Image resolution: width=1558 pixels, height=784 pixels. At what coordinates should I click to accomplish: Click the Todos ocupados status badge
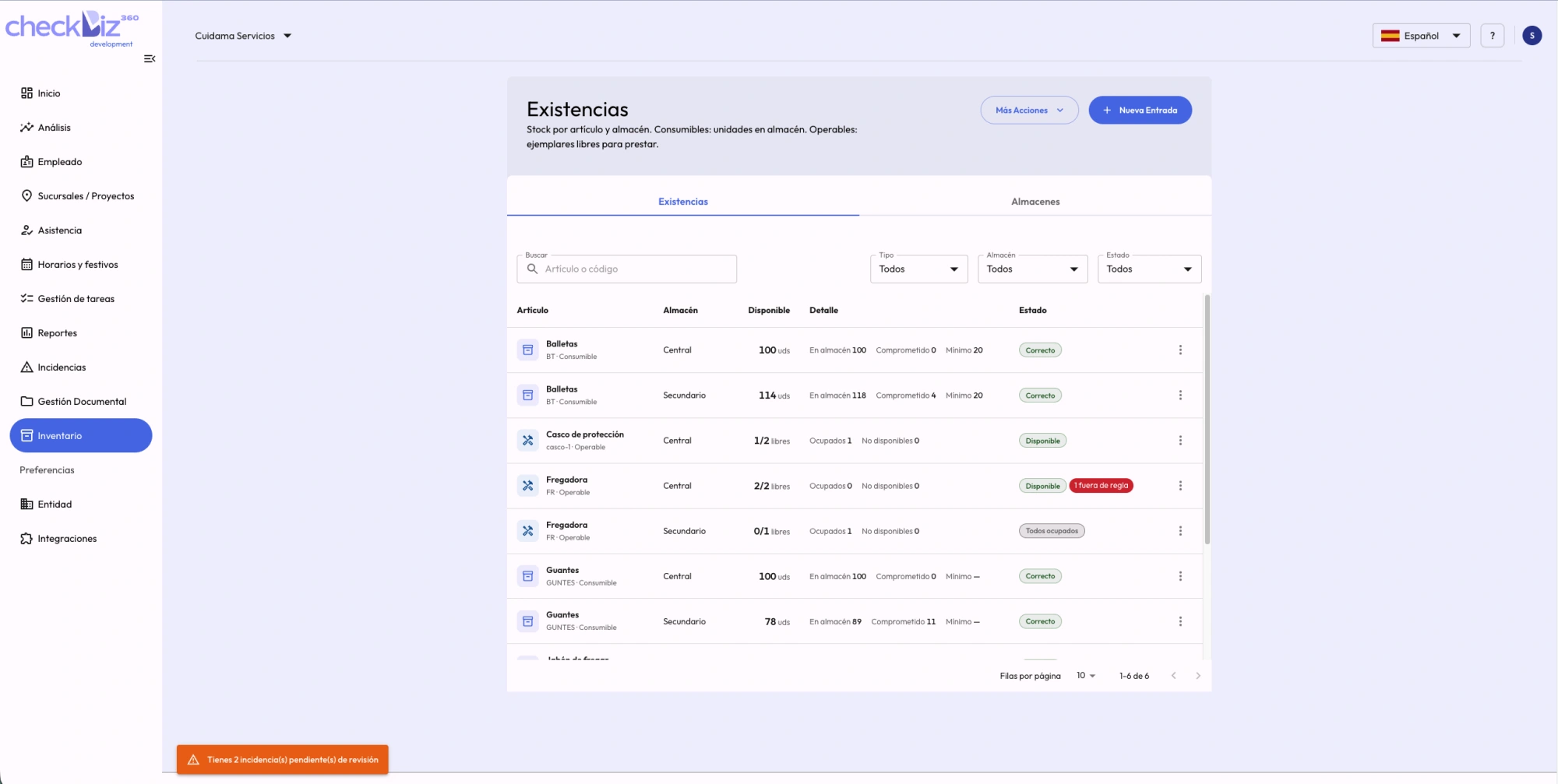pyautogui.click(x=1052, y=531)
